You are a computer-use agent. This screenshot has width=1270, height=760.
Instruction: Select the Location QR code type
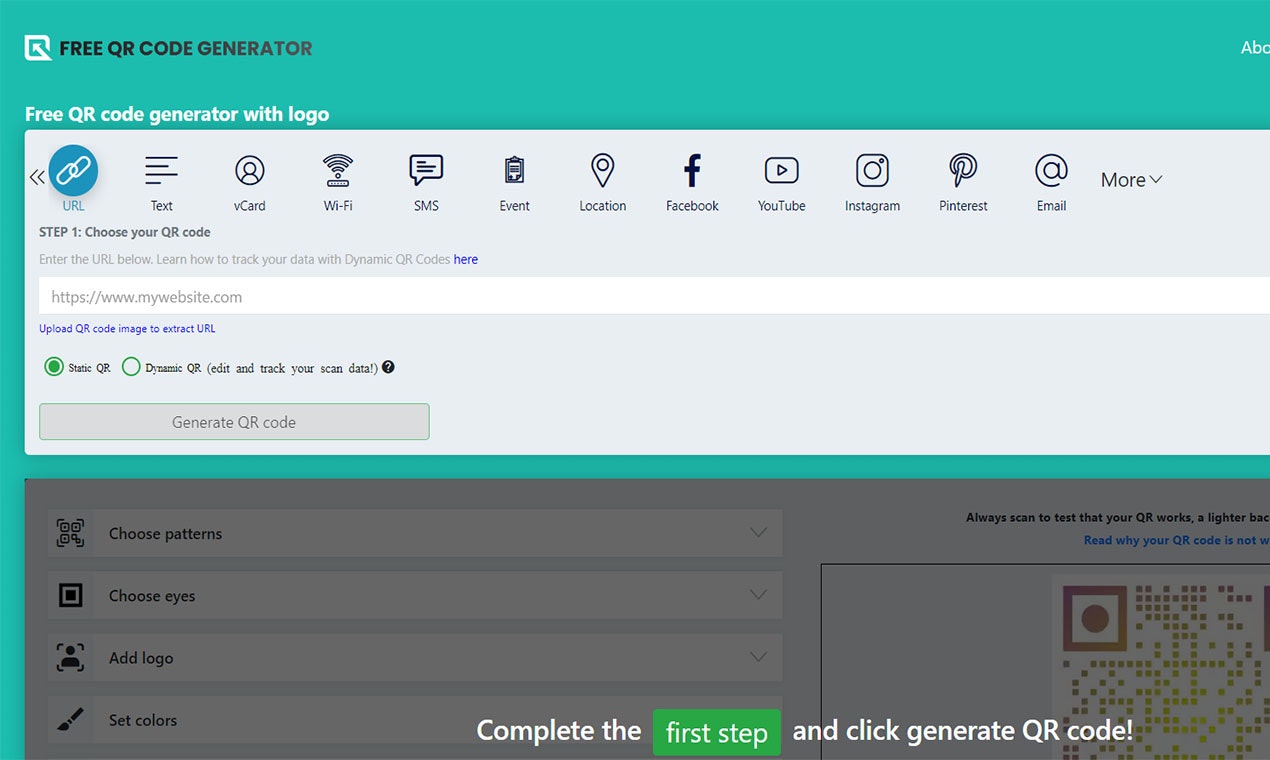click(x=602, y=178)
